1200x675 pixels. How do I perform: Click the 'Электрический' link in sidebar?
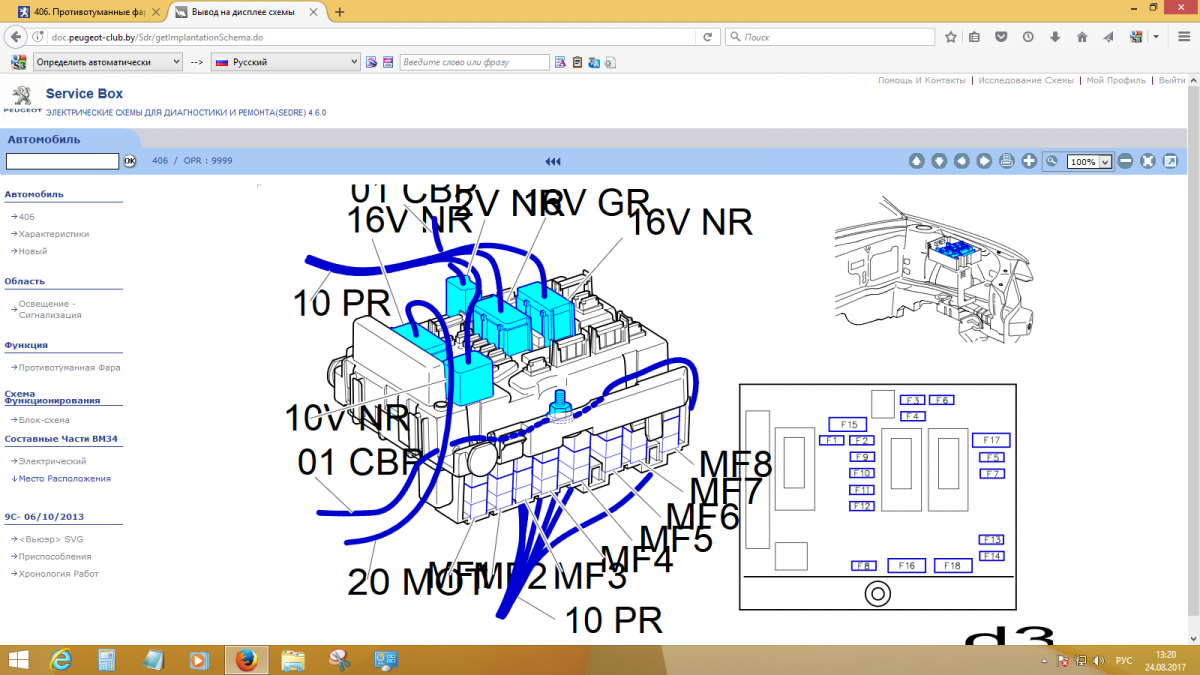coord(52,461)
